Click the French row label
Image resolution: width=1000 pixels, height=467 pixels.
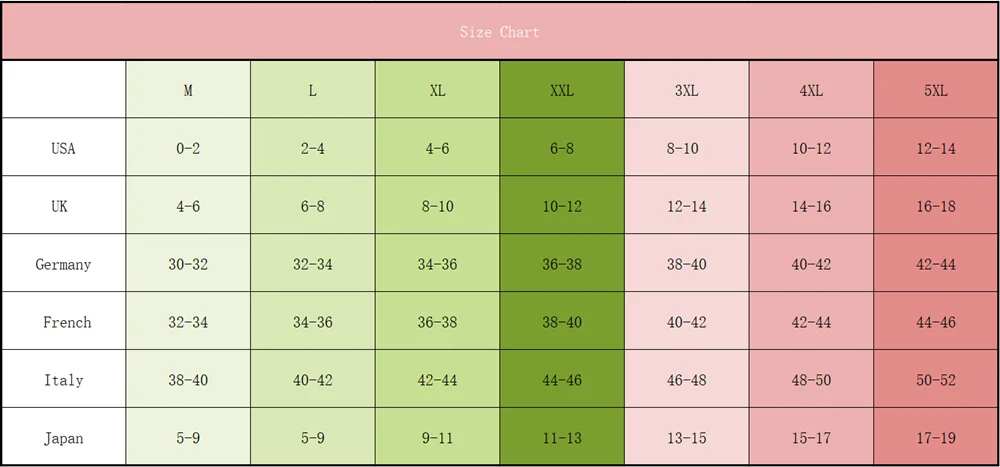click(x=64, y=322)
